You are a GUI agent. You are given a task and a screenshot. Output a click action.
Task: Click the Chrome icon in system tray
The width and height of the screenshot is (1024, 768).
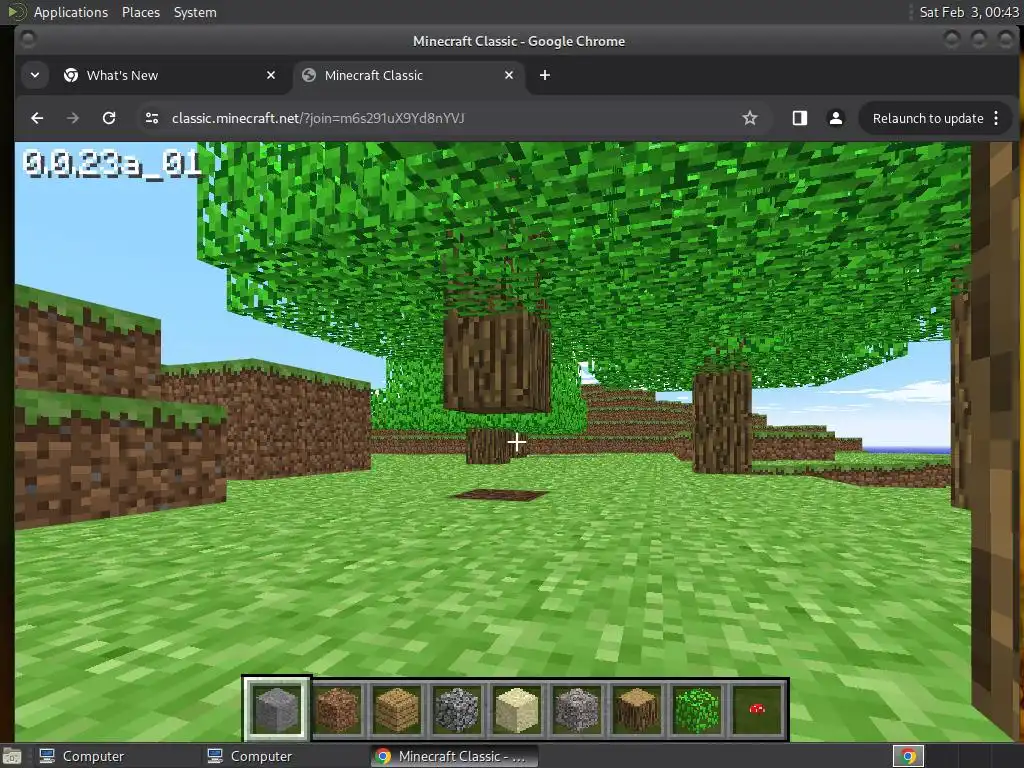coord(908,756)
